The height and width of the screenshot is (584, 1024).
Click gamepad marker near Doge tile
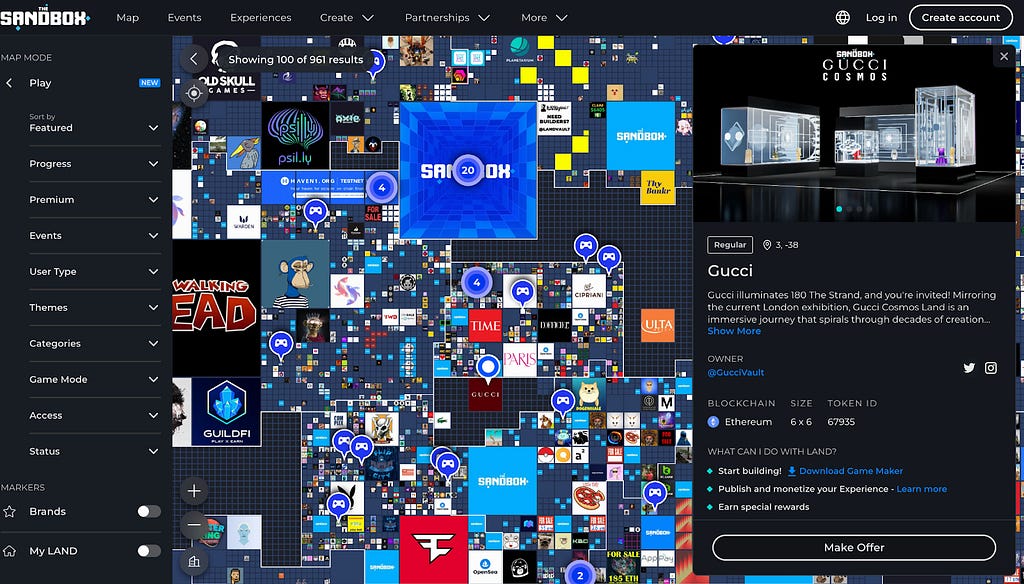click(562, 402)
